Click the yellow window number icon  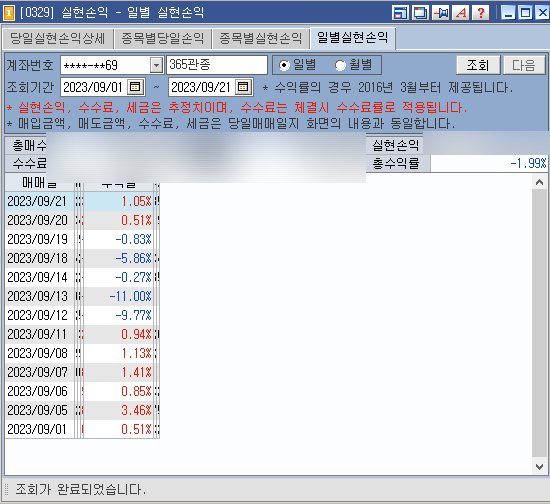point(9,13)
